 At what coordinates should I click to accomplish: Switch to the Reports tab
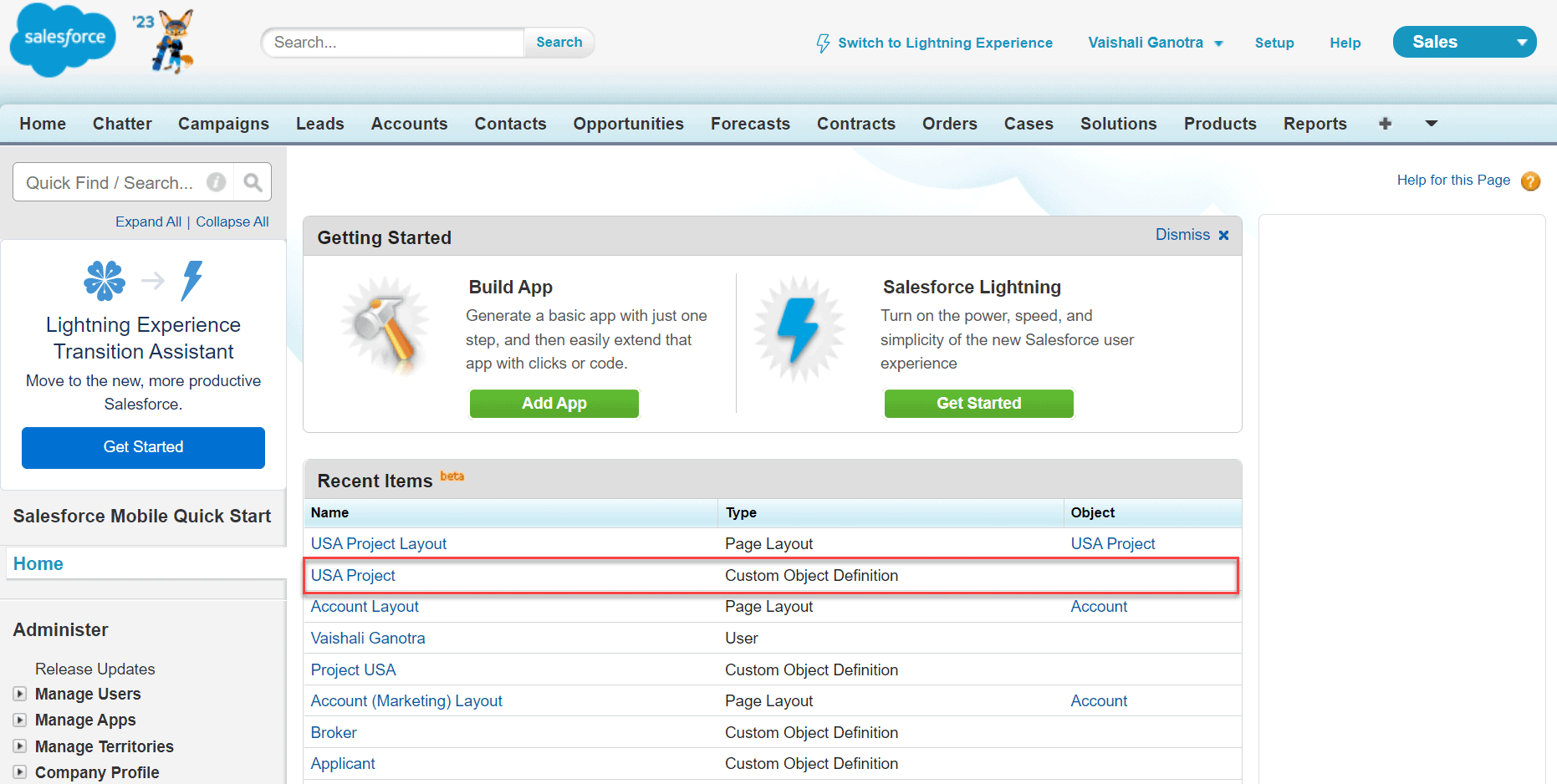click(x=1315, y=124)
